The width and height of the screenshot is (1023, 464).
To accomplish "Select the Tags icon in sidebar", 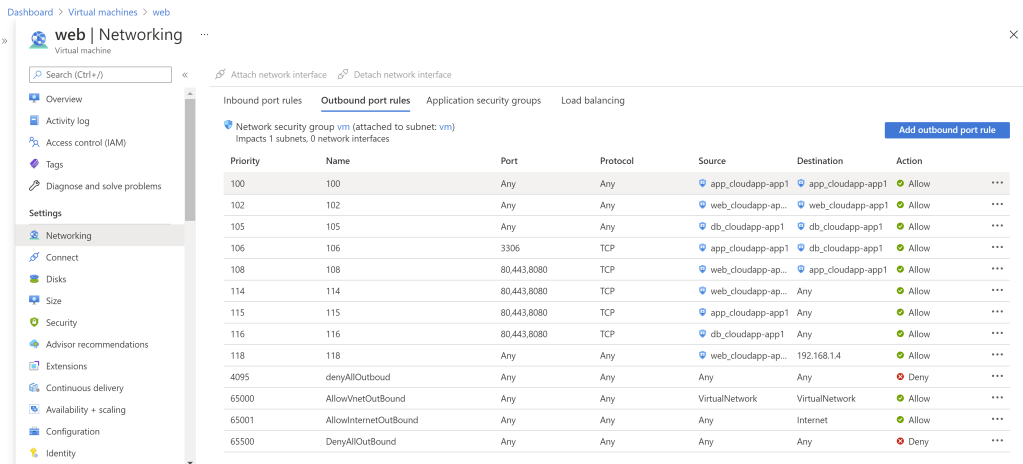I will [x=34, y=164].
